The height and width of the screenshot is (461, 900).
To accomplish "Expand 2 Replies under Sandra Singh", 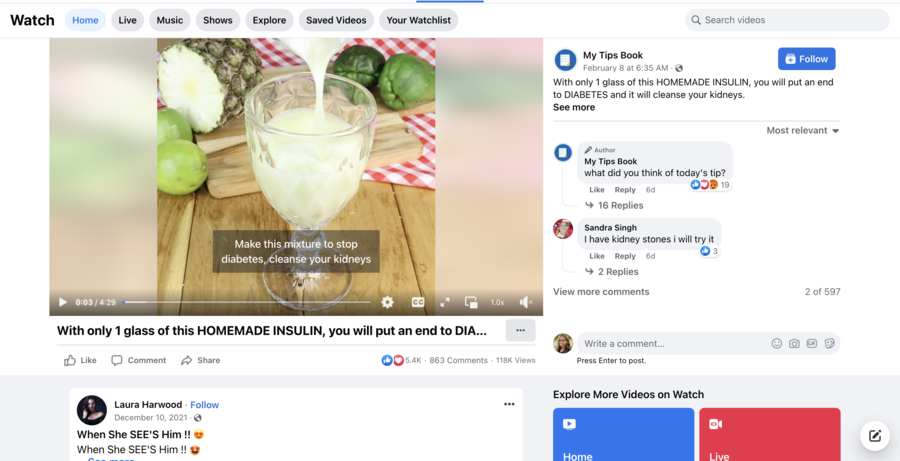I will (x=611, y=272).
